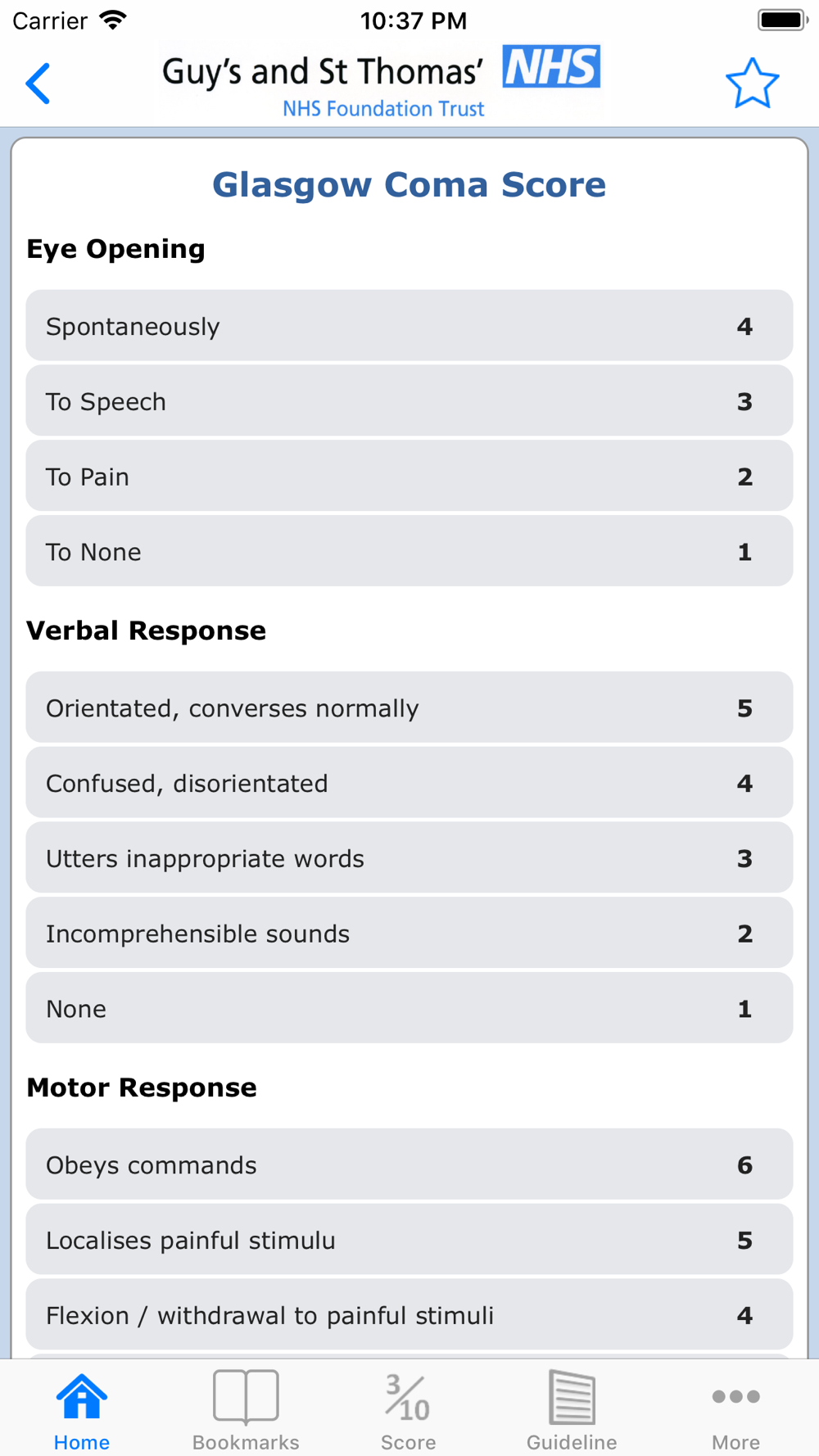Select None verbal response
The image size is (819, 1456).
click(x=409, y=1009)
